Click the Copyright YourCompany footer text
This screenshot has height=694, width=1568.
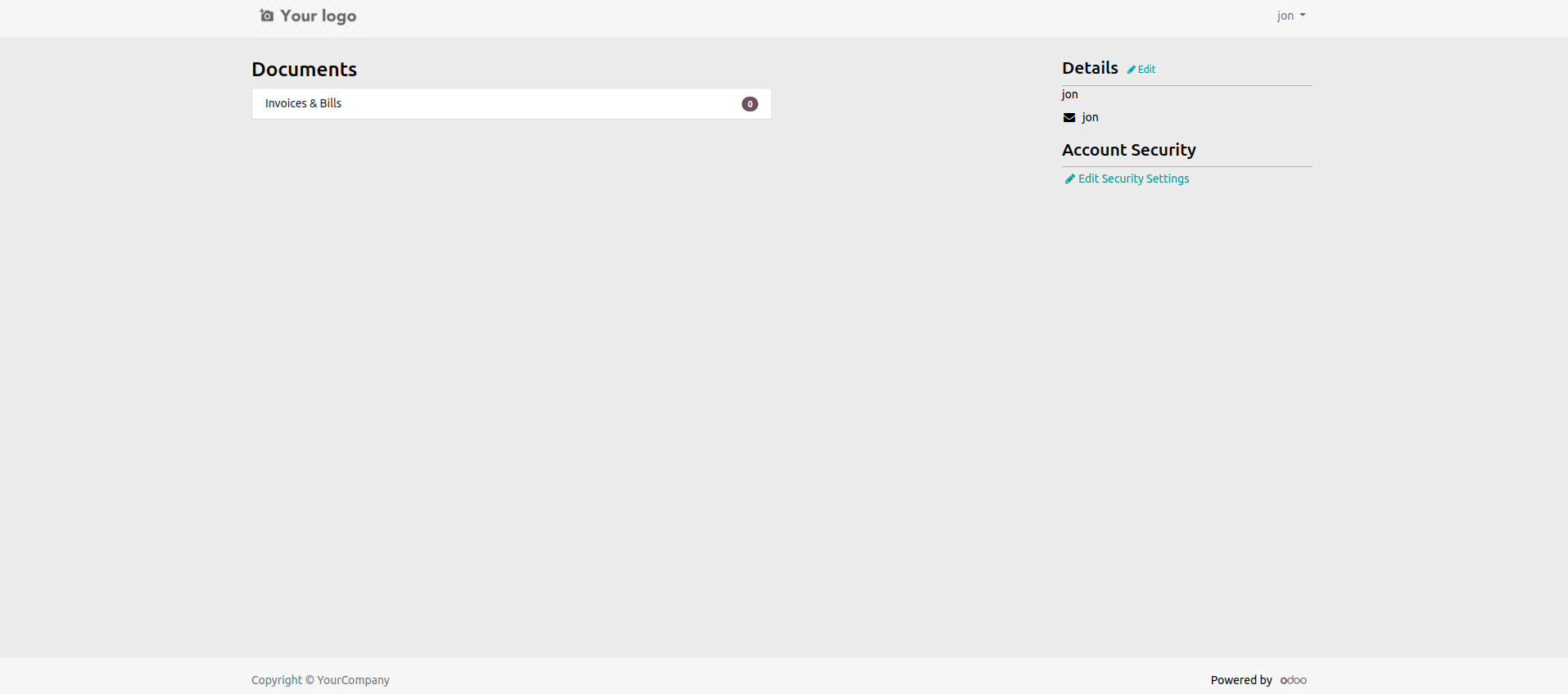320,680
